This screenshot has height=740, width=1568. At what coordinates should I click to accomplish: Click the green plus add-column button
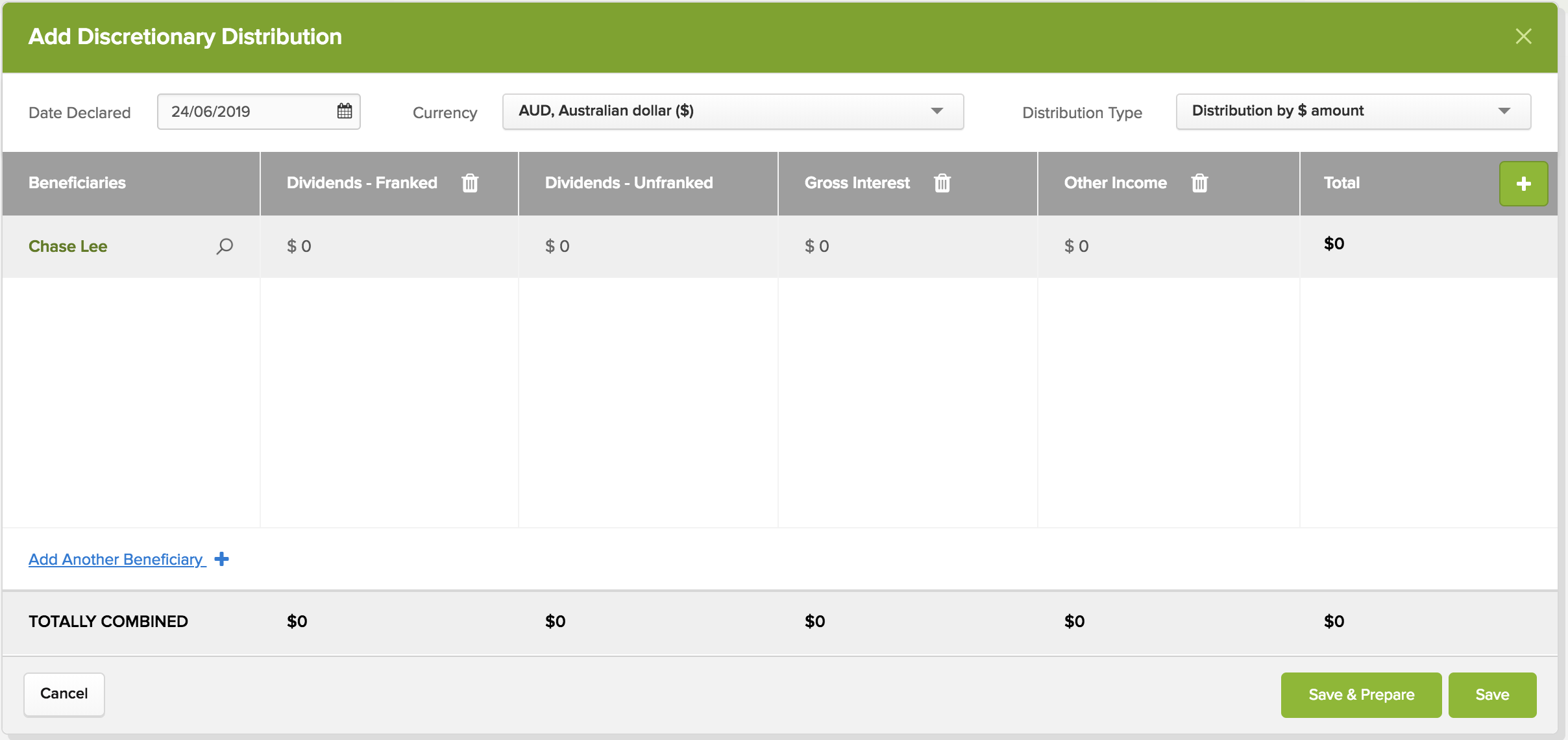click(x=1523, y=184)
